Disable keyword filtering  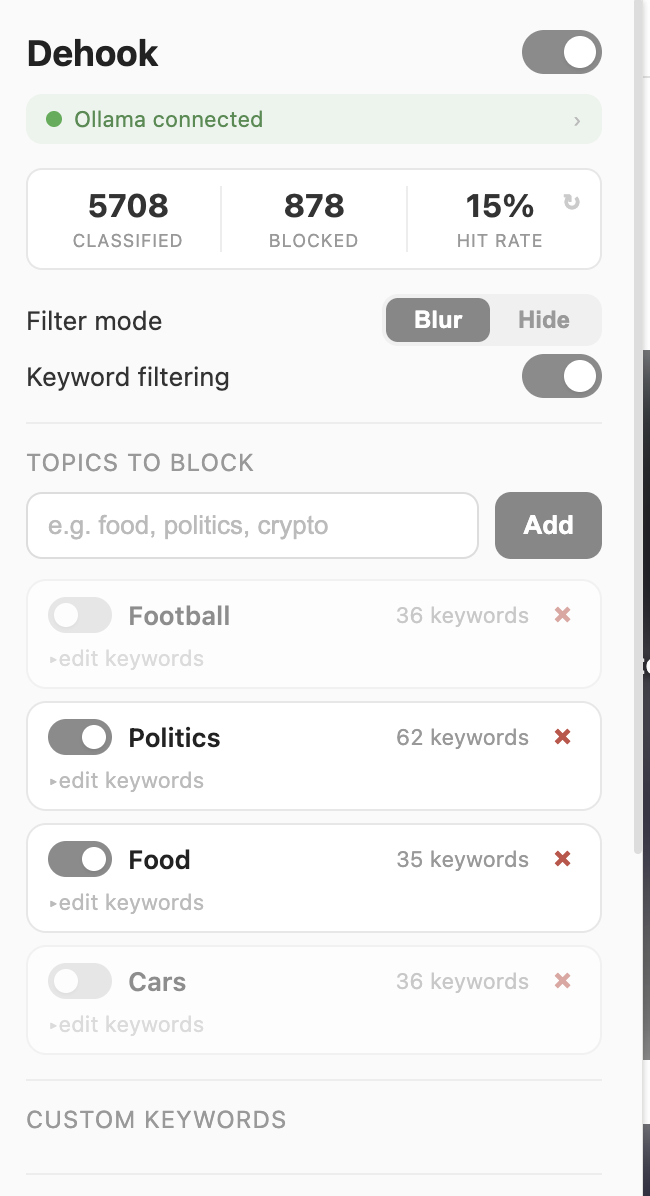coord(561,376)
